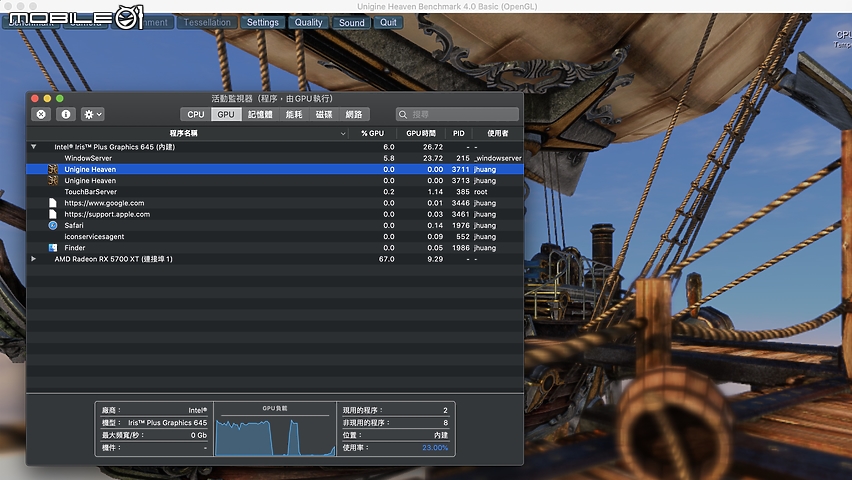
Task: Click 67.0 % GPU value of AMD Radeon
Action: pos(386,259)
